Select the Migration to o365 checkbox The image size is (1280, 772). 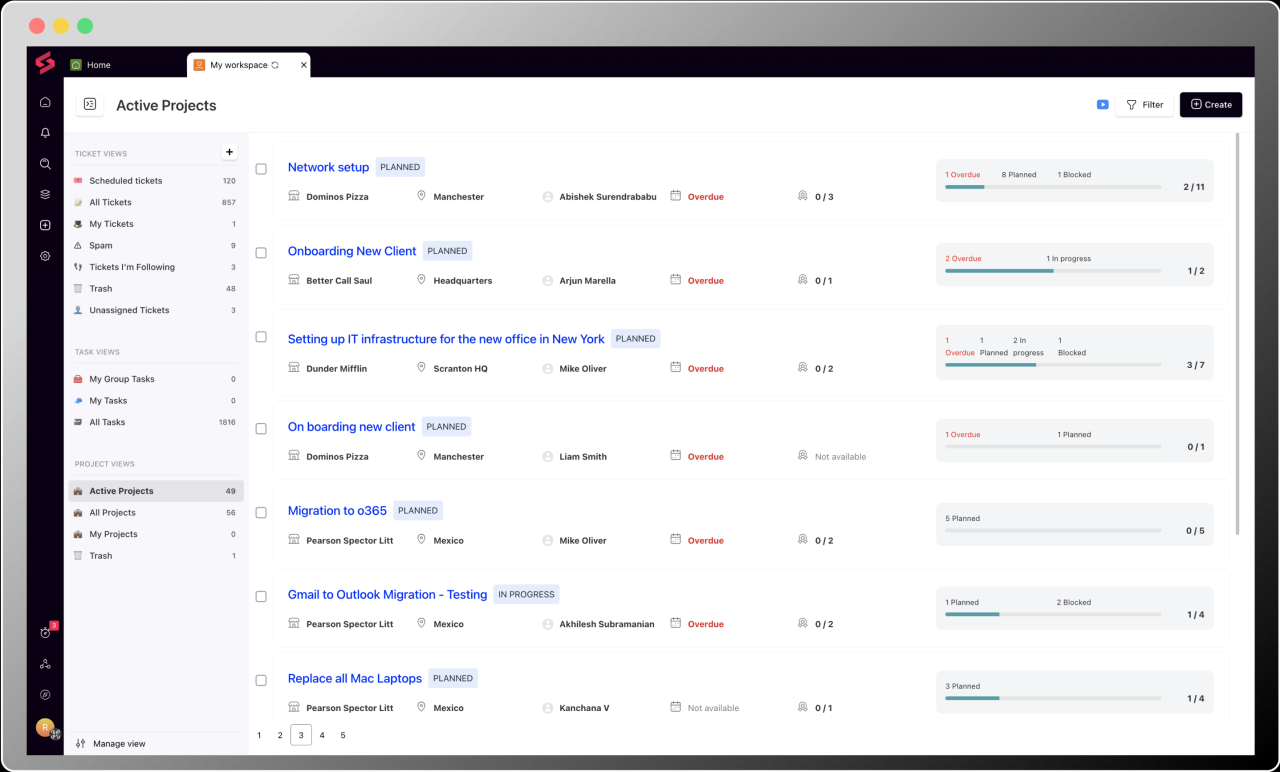tap(261, 513)
